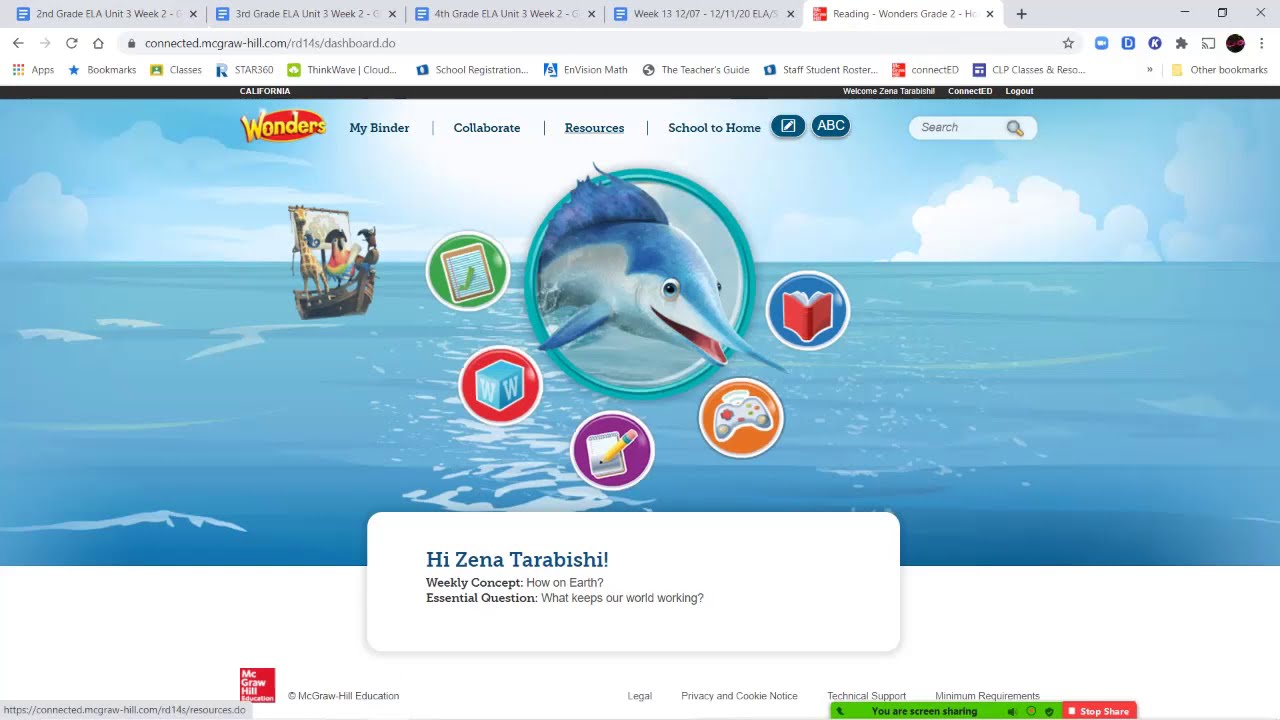Open the Resources menu

tap(594, 128)
